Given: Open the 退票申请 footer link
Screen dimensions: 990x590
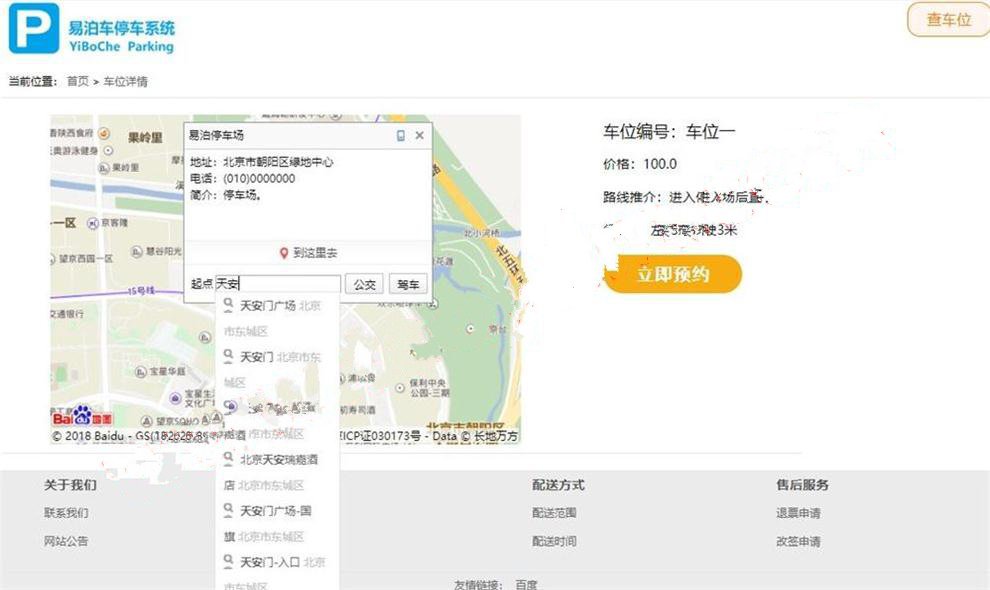Looking at the screenshot, I should tap(797, 513).
